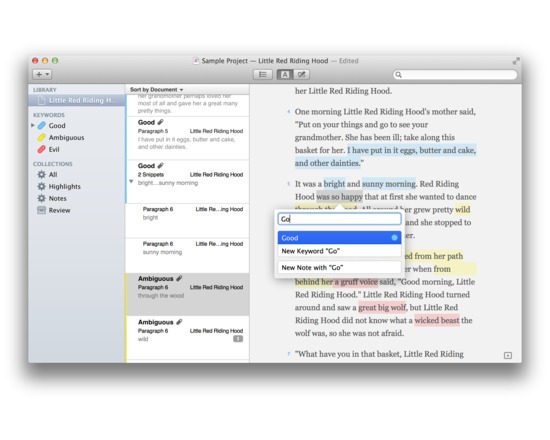Open the Highlights collection gear icon

pos(41,186)
